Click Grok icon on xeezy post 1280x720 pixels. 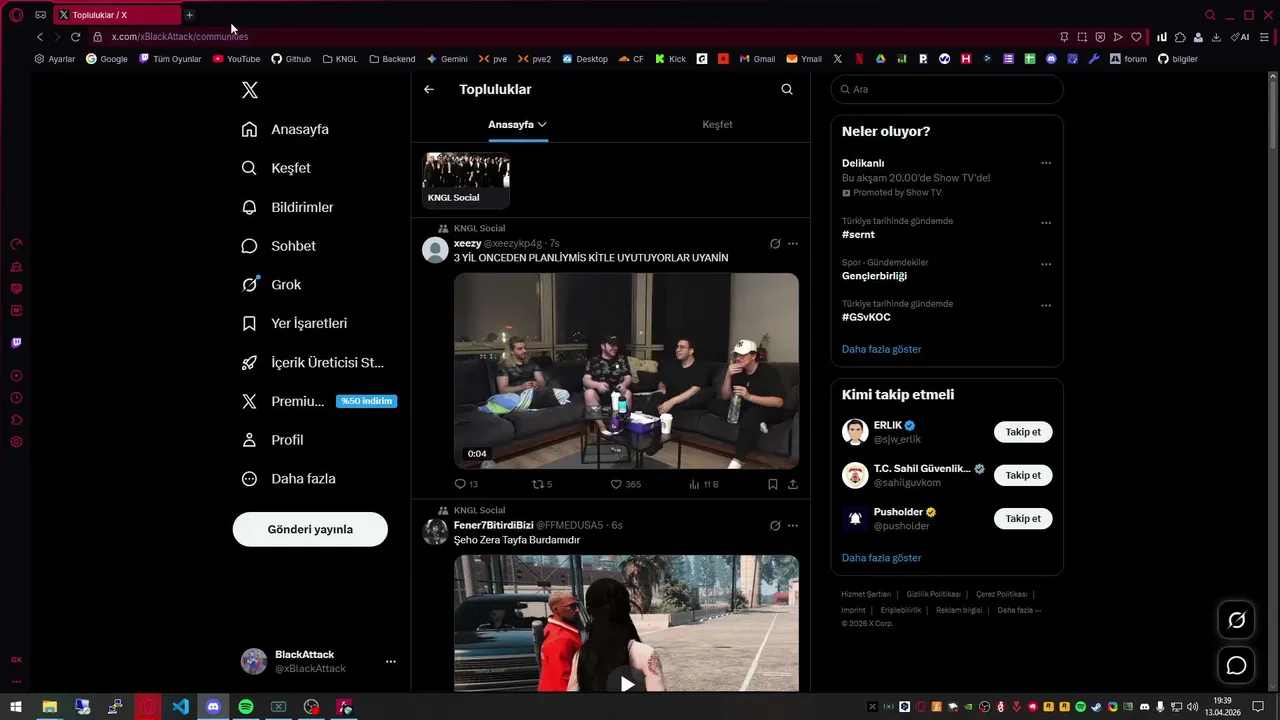[x=775, y=243]
